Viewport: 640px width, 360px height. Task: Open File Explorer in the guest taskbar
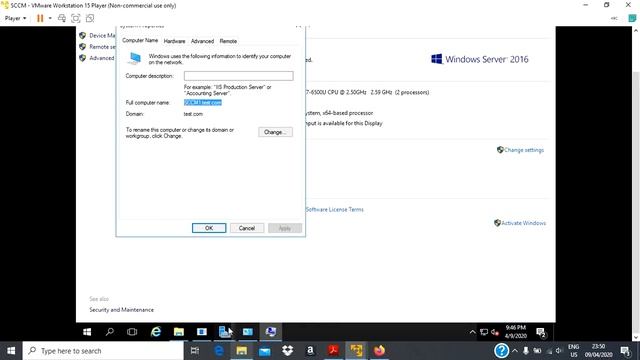(x=178, y=332)
